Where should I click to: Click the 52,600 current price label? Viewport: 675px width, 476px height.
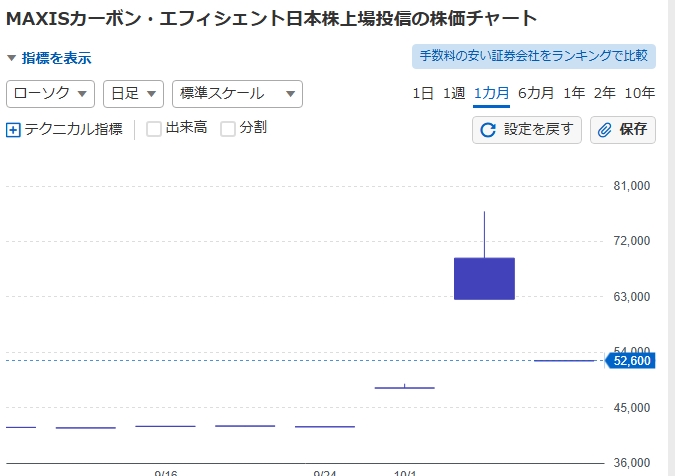pyautogui.click(x=631, y=361)
